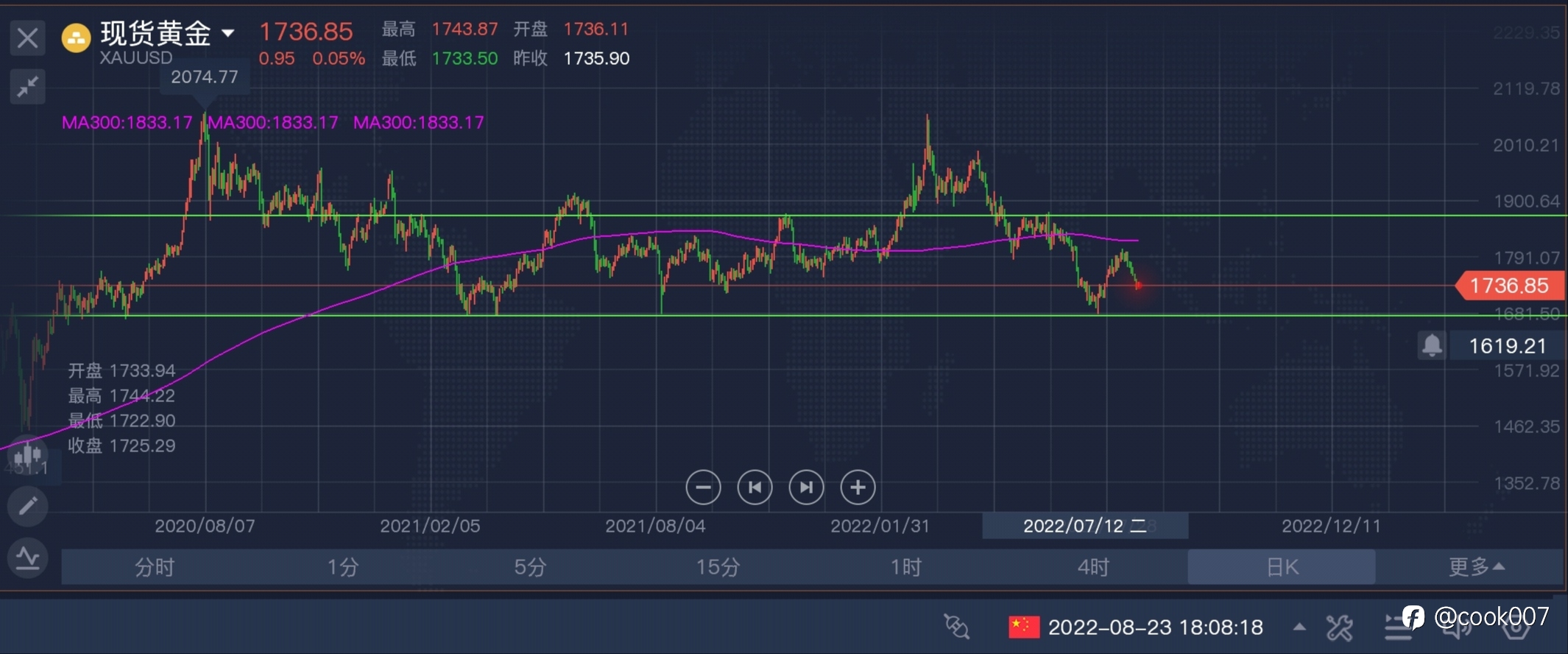Click the collapse fullscreen arrows icon
Screen dimensions: 1568x654
[27, 87]
